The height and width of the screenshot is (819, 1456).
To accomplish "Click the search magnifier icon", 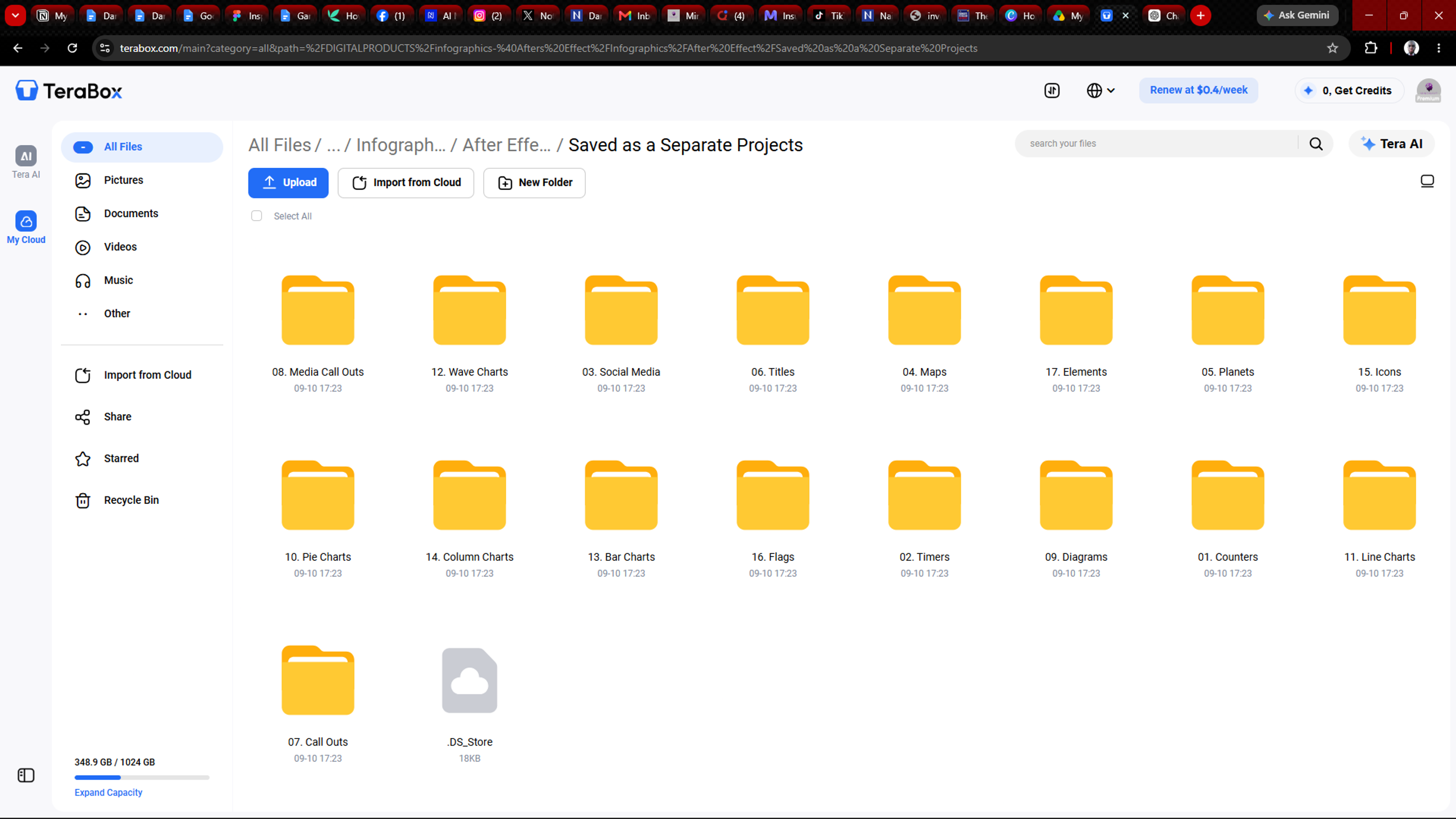I will tap(1316, 144).
